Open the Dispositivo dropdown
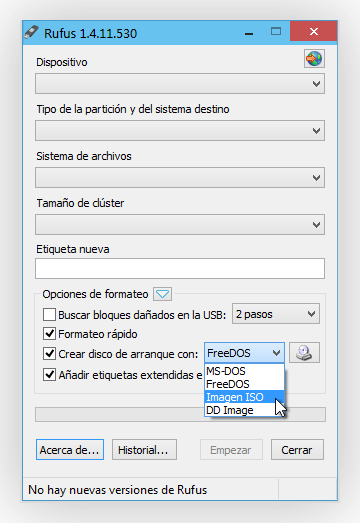 coord(180,84)
